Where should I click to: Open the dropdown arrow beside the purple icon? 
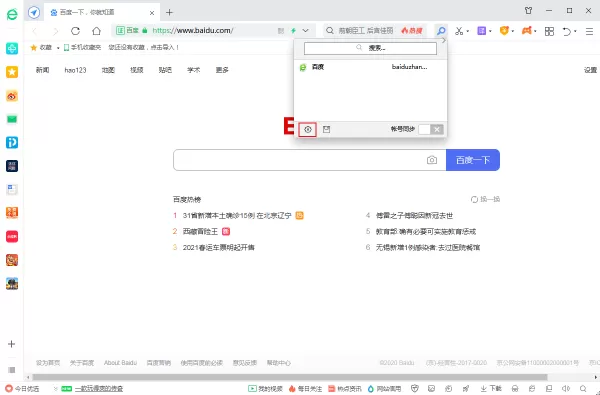pyautogui.click(x=490, y=31)
